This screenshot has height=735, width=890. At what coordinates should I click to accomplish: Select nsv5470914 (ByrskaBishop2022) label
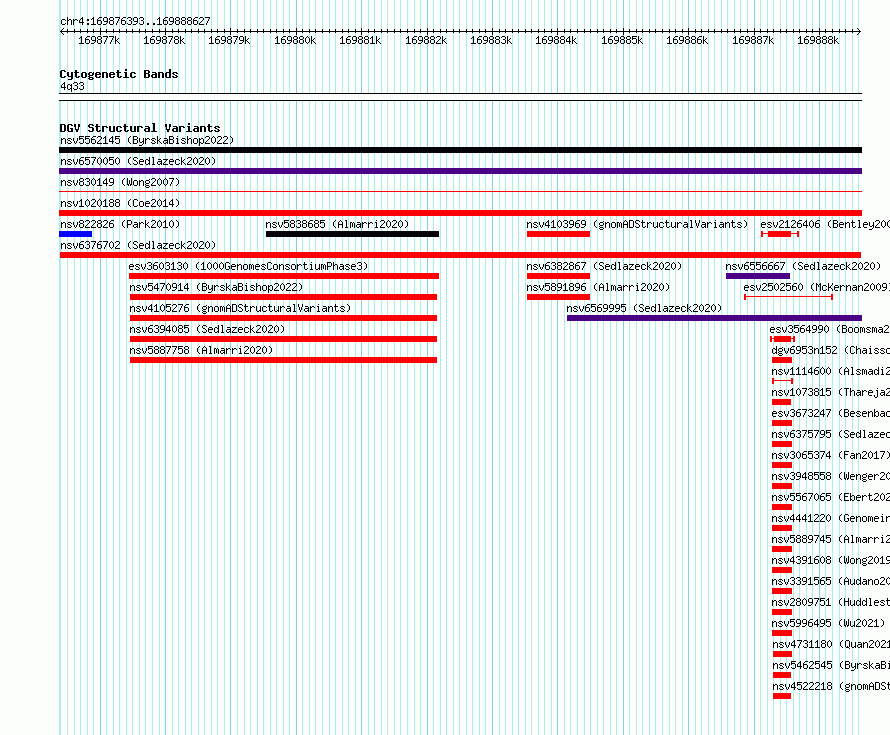[x=216, y=287]
